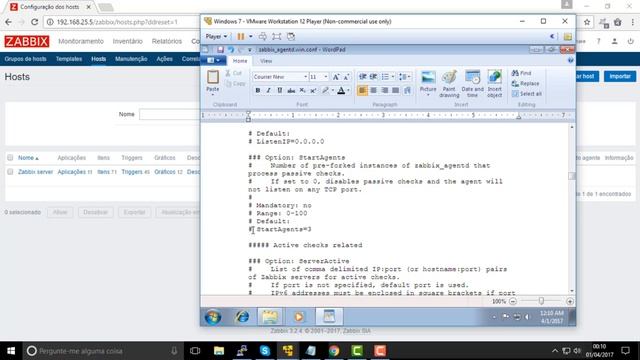The width and height of the screenshot is (640, 360).
Task: Save the document from WordPad quick access
Action: click(220, 49)
